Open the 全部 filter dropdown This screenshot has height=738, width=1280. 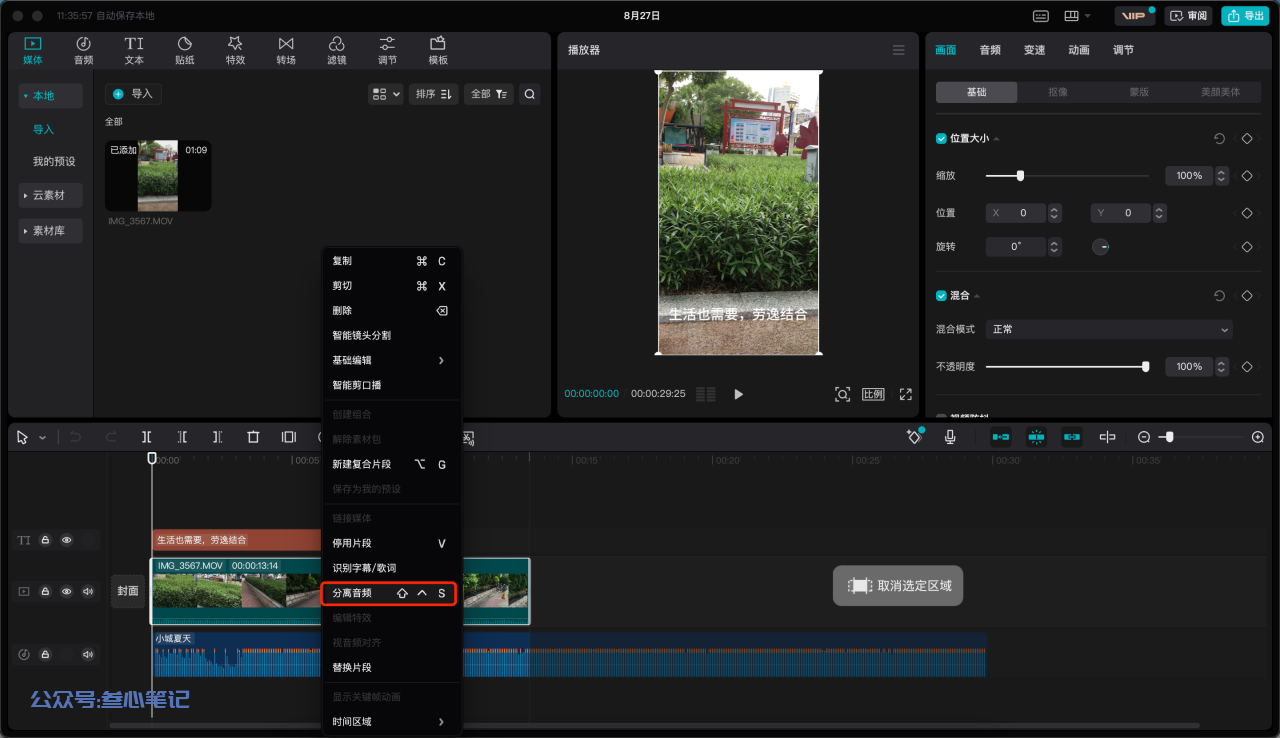point(488,94)
